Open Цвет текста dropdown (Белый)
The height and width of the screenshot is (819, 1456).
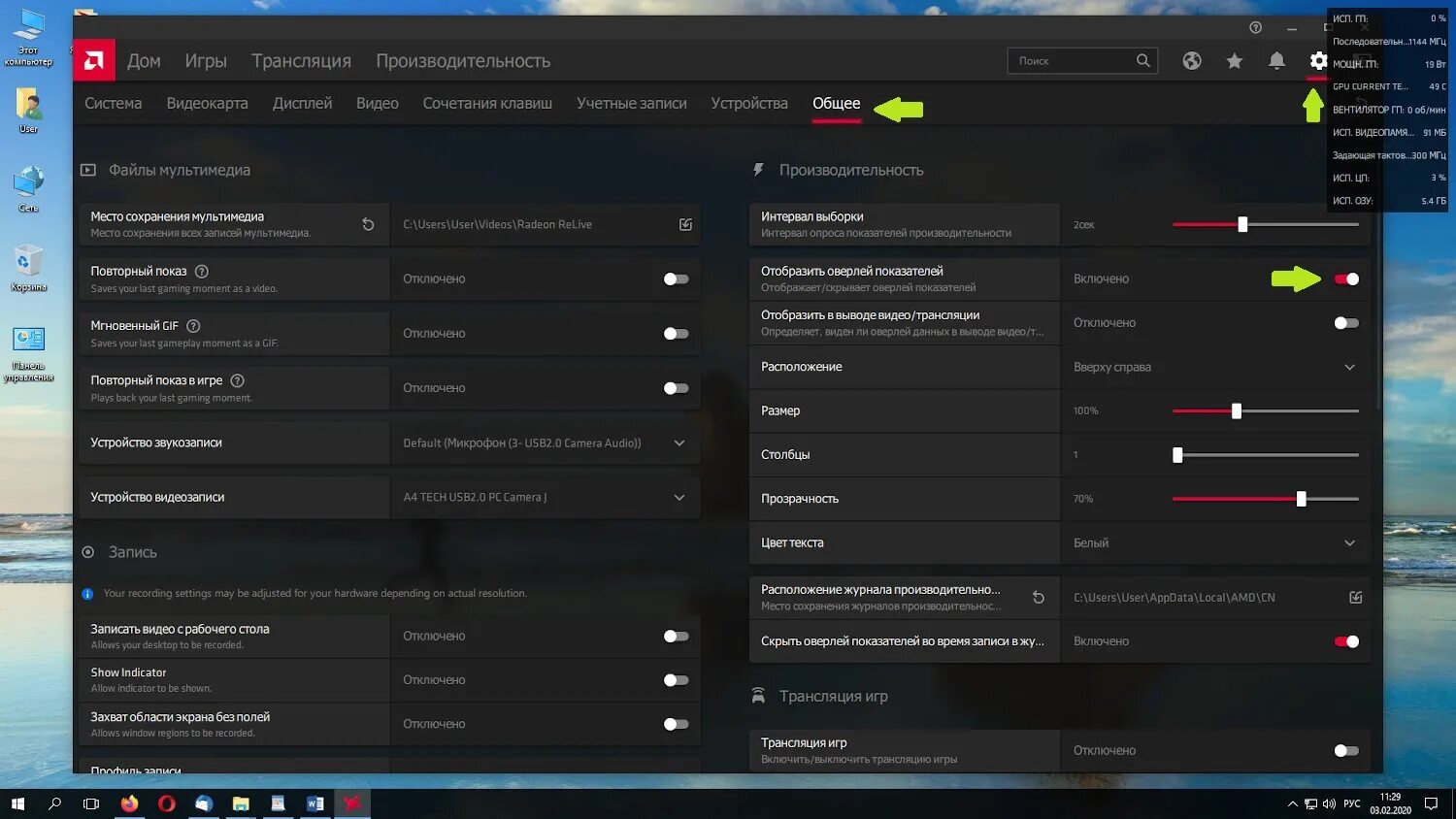tap(1215, 543)
